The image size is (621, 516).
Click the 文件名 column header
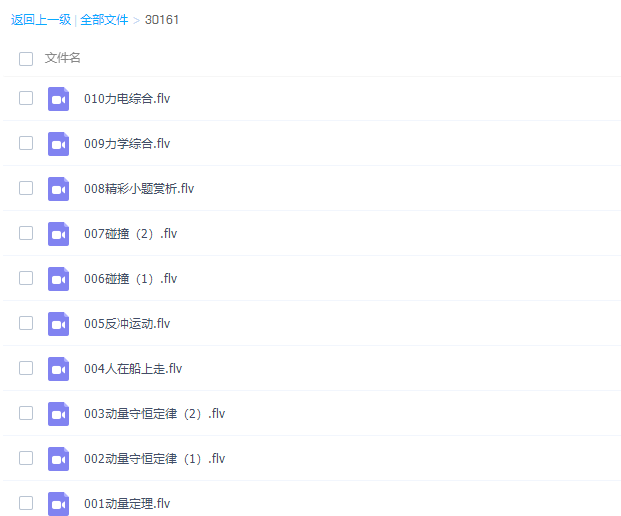click(63, 59)
